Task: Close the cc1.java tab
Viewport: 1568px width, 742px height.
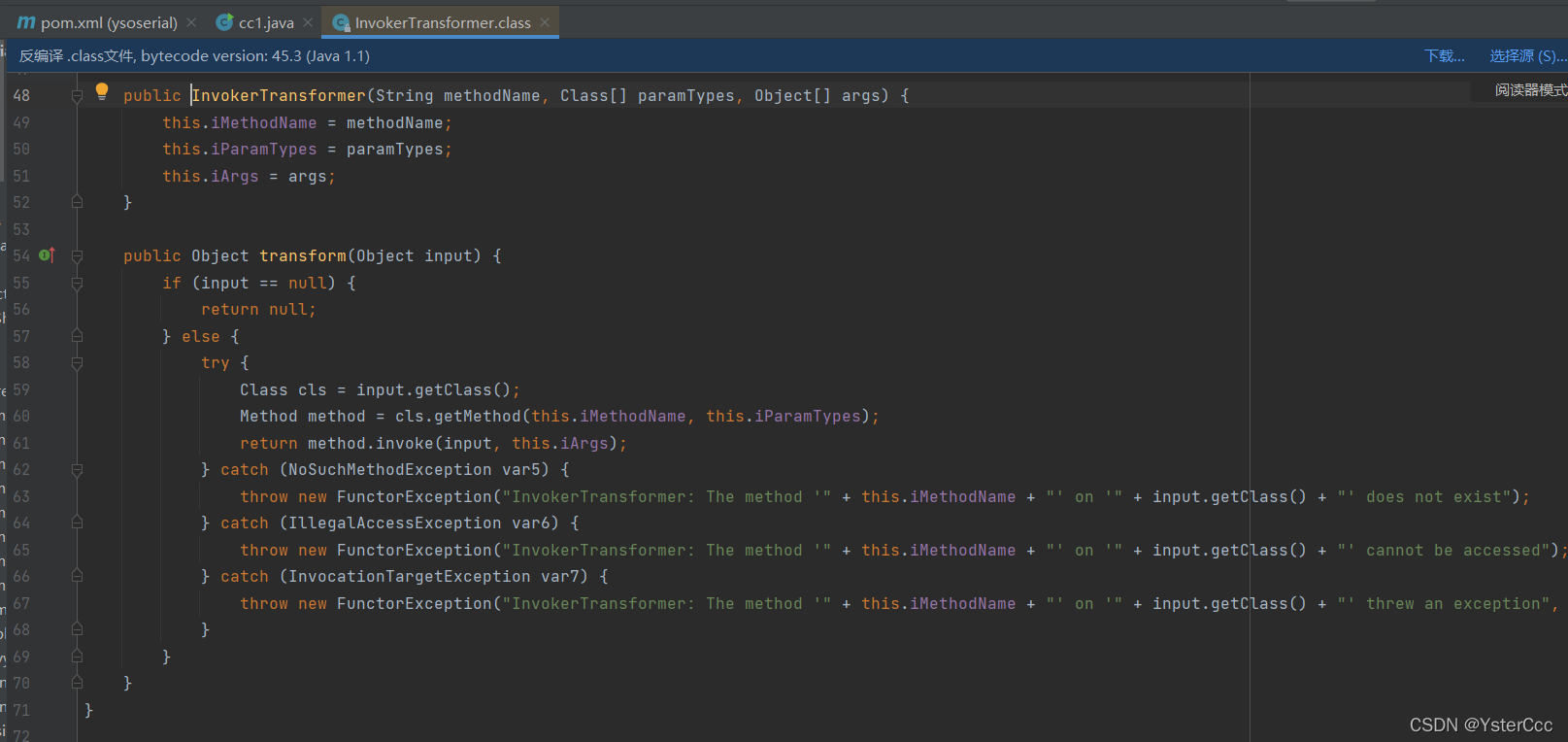Action: (308, 22)
